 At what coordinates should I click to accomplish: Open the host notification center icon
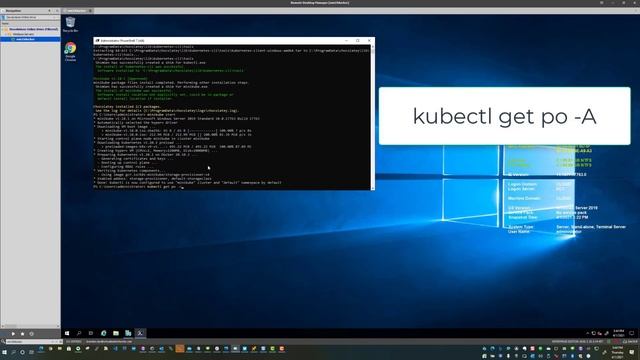(632, 352)
